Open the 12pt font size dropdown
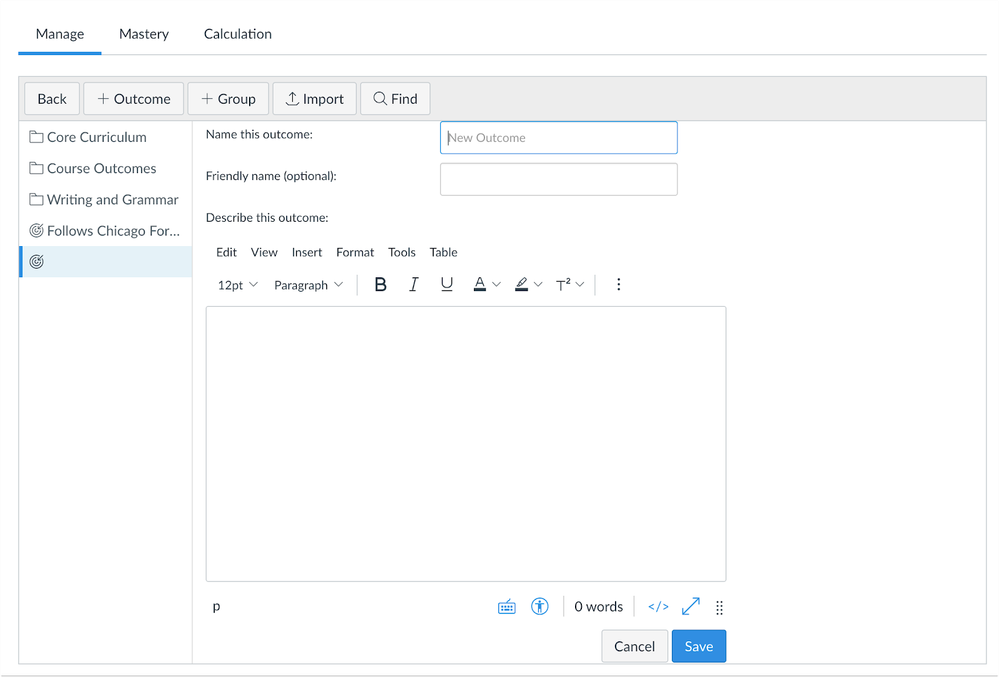Viewport: 999px width, 677px height. click(x=238, y=285)
